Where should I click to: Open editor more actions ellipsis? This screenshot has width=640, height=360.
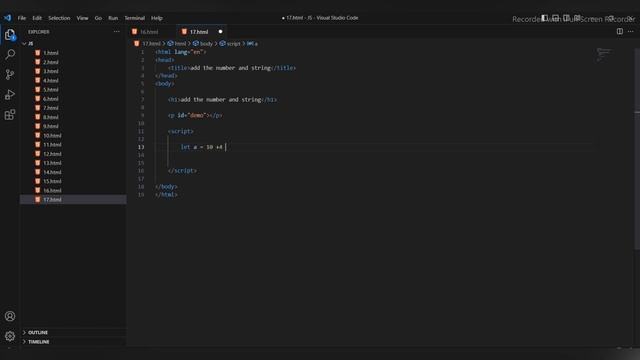click(x=631, y=31)
